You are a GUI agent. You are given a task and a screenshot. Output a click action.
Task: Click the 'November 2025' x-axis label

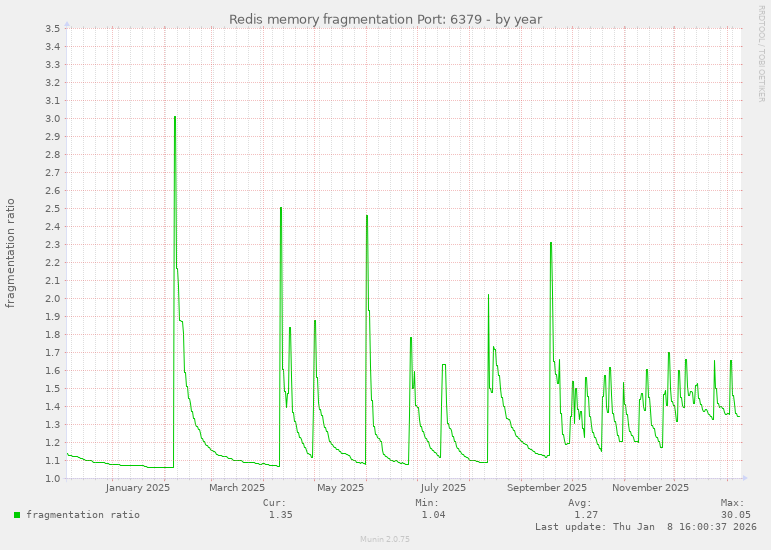(650, 488)
